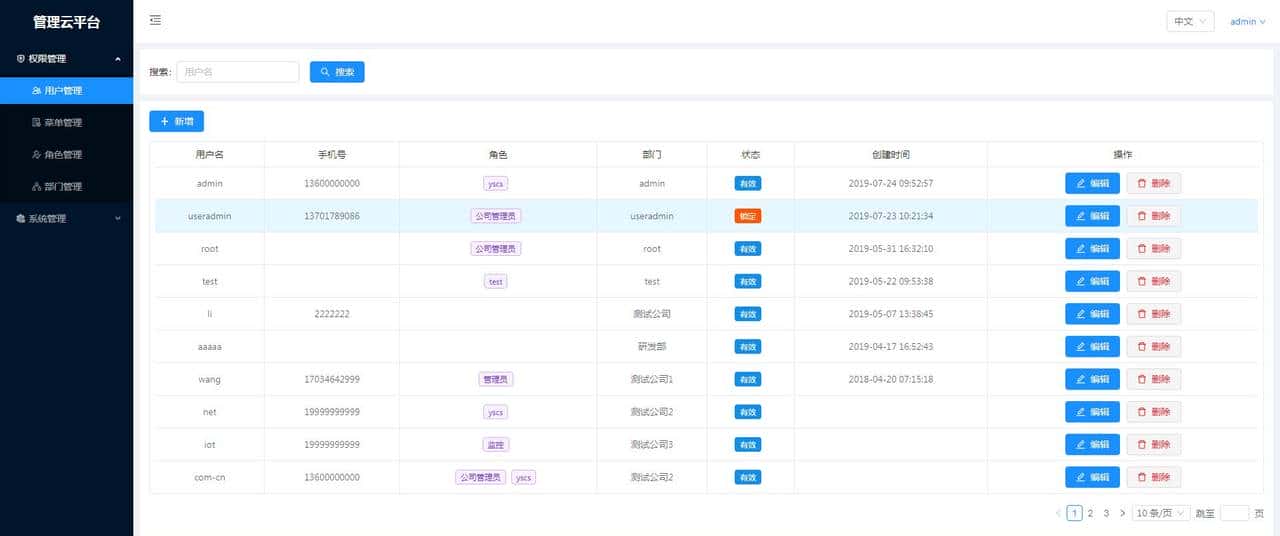Click the 监控 role tag for iot
Screen dimensions: 1280x536
click(496, 444)
